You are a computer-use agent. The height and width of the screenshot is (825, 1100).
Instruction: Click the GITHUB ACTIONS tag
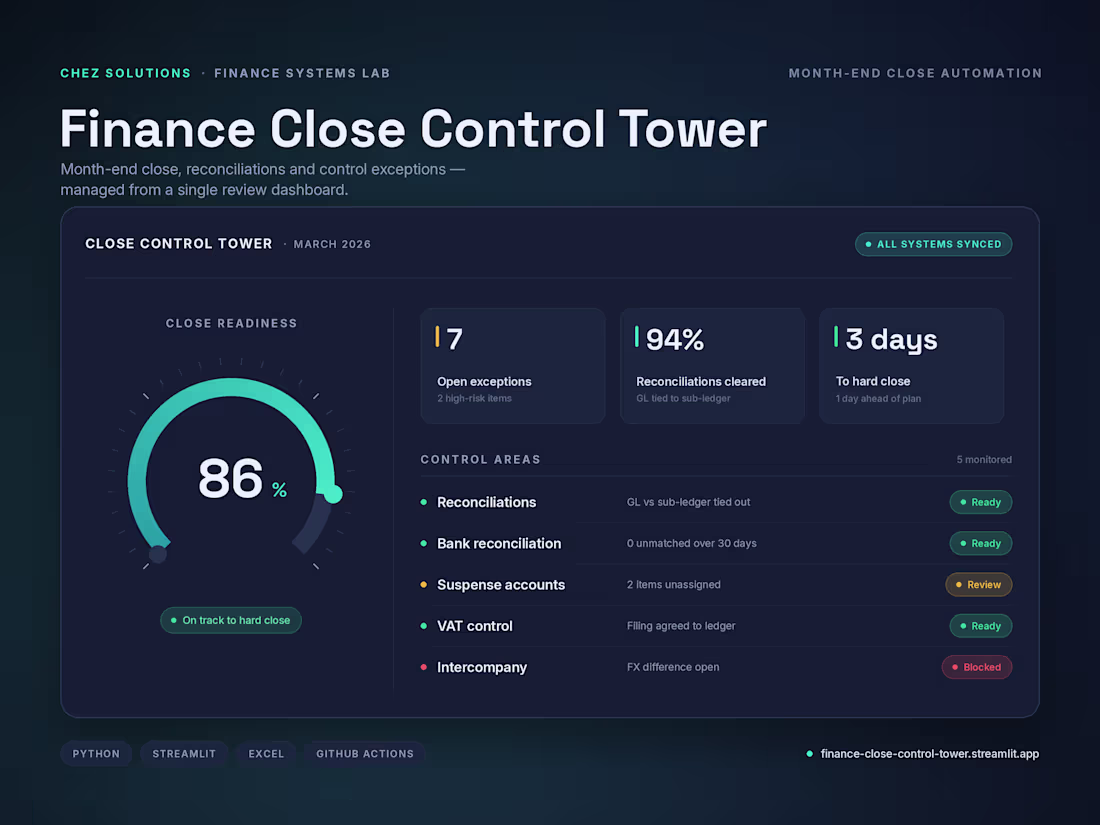click(x=365, y=754)
